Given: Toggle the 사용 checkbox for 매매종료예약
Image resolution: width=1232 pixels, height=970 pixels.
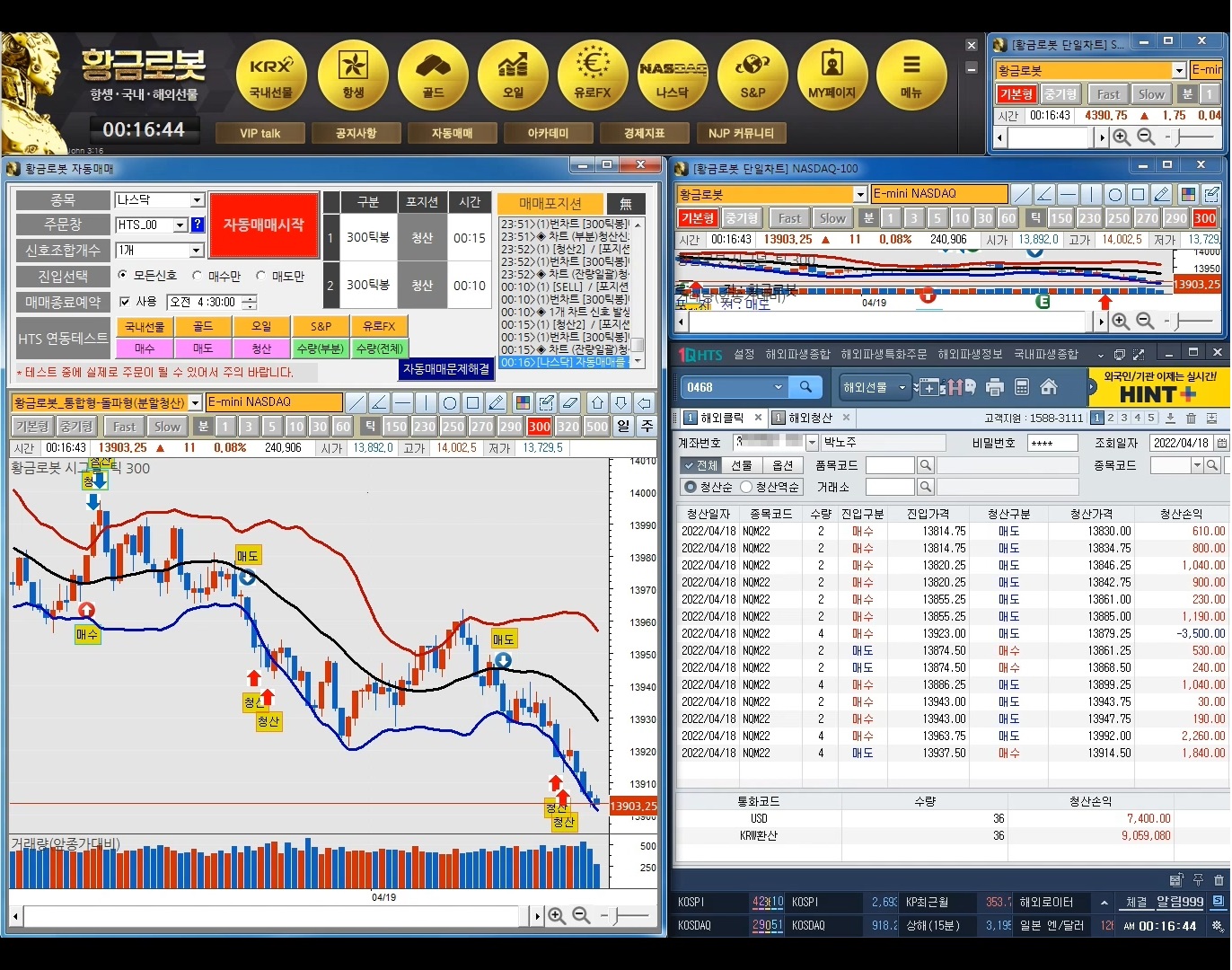Looking at the screenshot, I should (125, 302).
